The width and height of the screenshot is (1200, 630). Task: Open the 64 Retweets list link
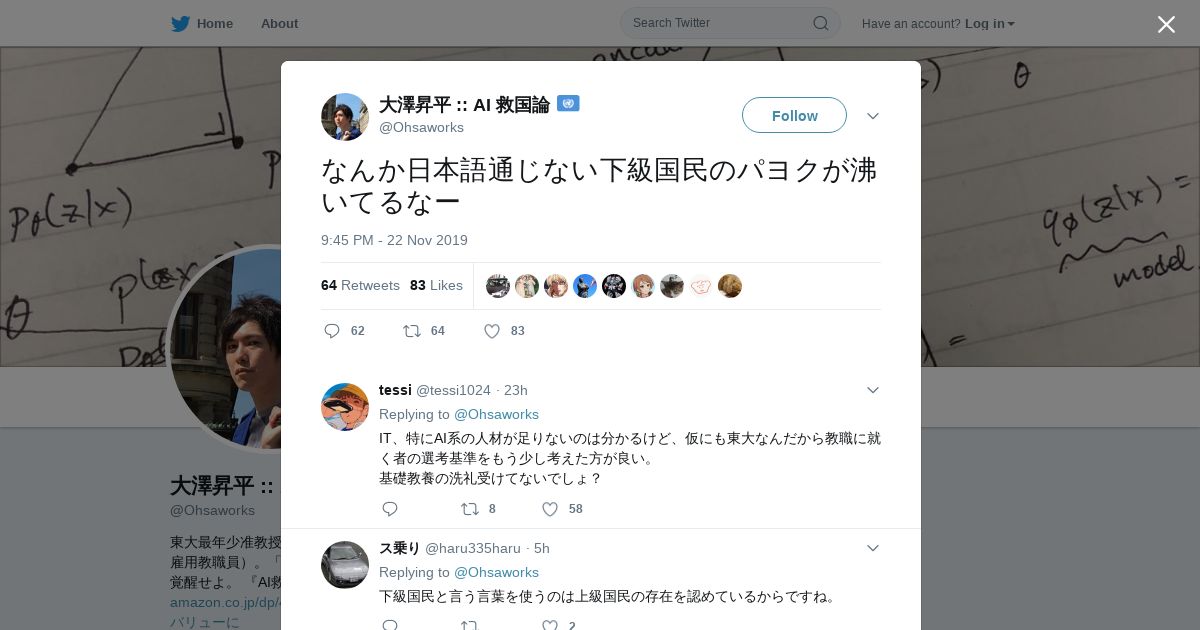click(x=360, y=285)
